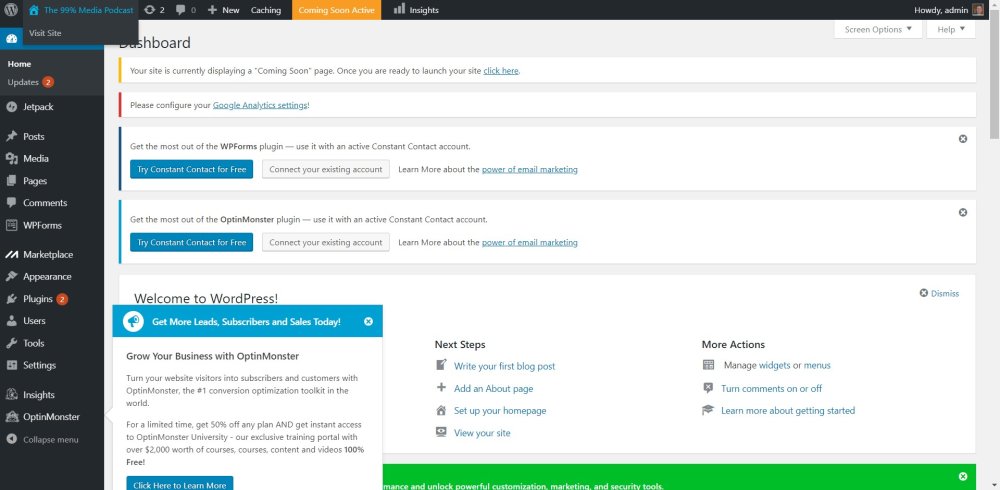Image resolution: width=1000 pixels, height=490 pixels.
Task: Click the New plus icon
Action: [212, 10]
